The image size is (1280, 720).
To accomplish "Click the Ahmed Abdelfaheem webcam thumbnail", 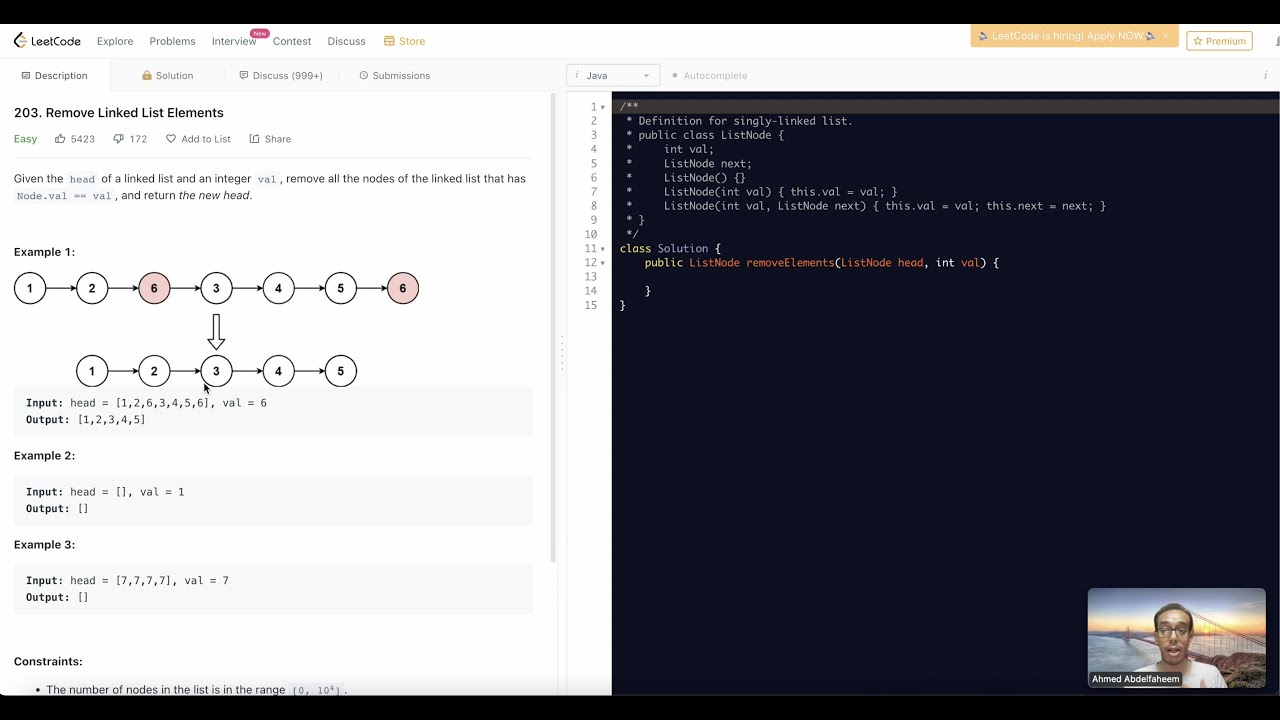I will coord(1176,638).
